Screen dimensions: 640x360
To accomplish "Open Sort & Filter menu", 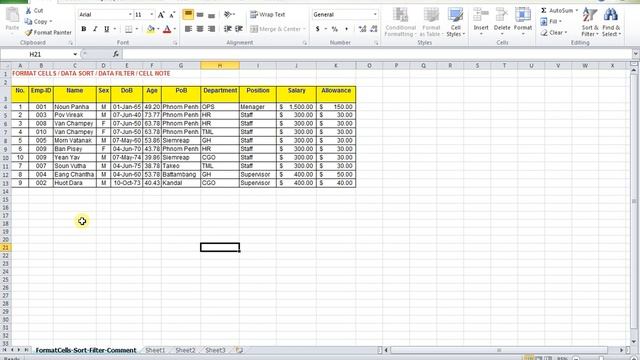I will click(590, 22).
